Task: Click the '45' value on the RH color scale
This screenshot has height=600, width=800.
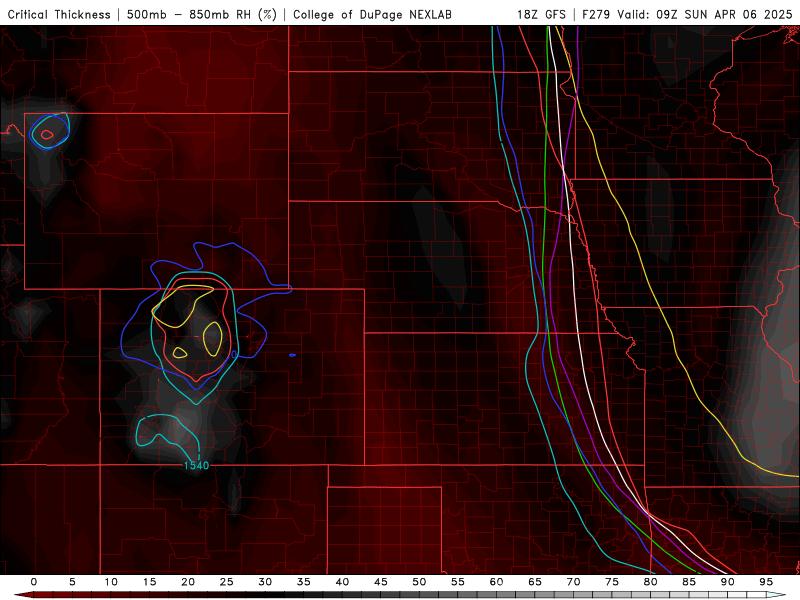Action: coord(381,582)
